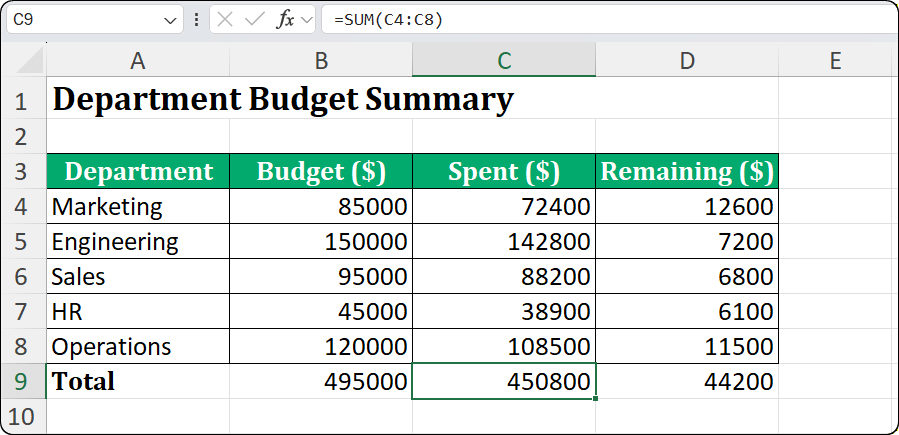899x435 pixels.
Task: Click Sales budget value 95000
Action: pyautogui.click(x=321, y=276)
